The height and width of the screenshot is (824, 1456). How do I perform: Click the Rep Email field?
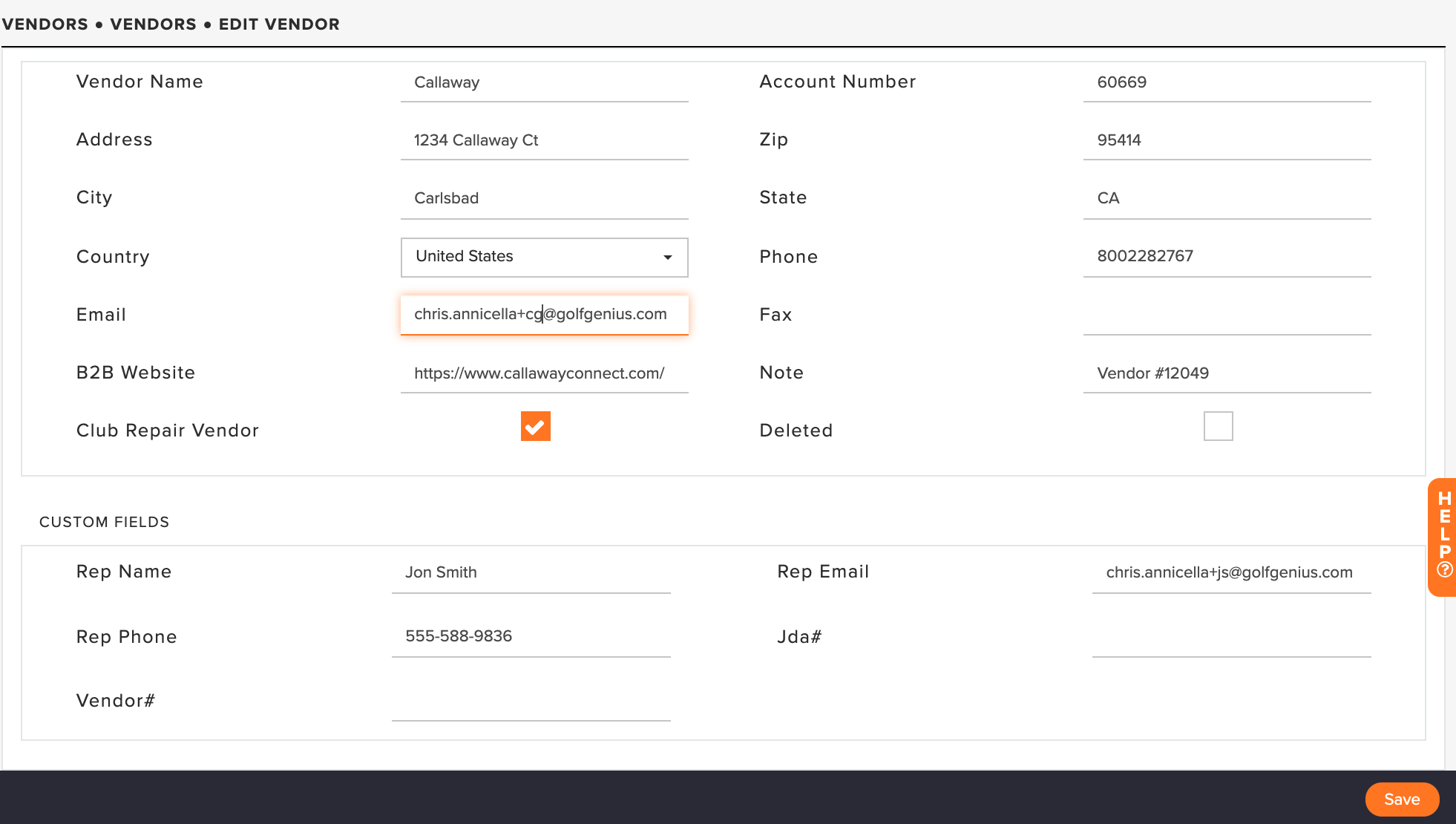click(x=1231, y=573)
